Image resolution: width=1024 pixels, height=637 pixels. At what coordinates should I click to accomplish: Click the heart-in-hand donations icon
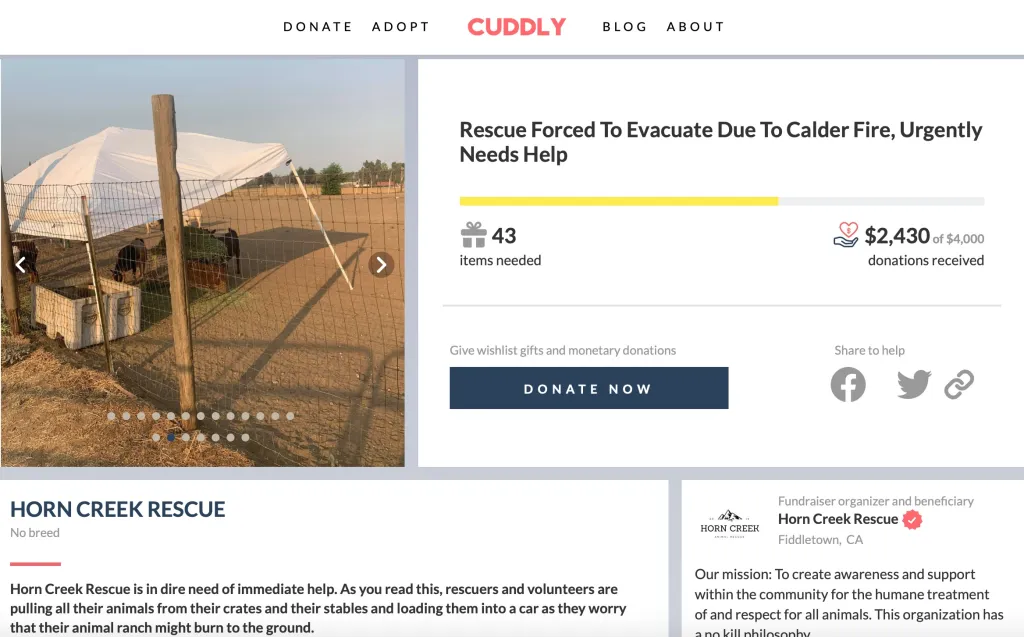click(x=846, y=235)
